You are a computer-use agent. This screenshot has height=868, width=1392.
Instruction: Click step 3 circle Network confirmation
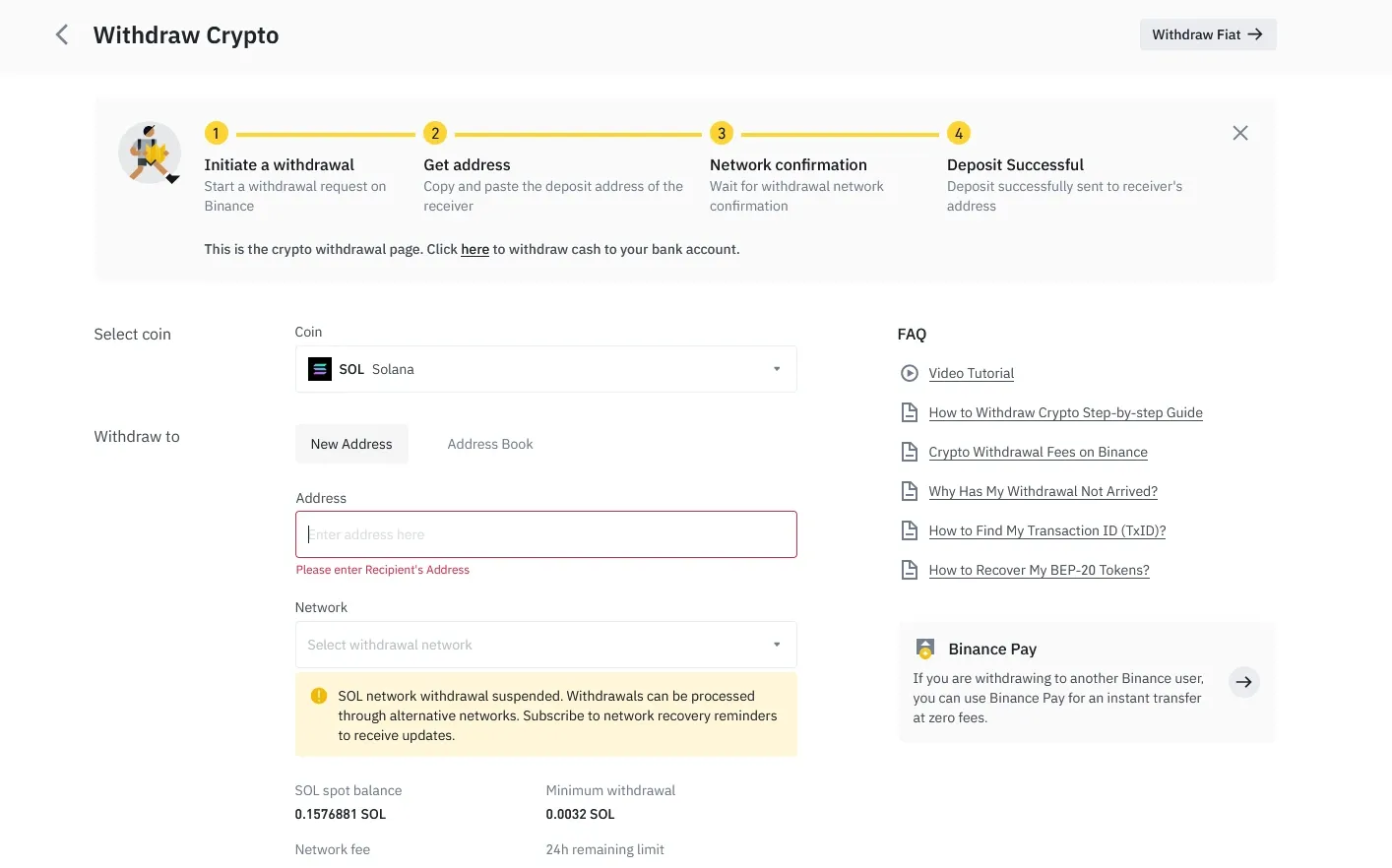pos(722,133)
